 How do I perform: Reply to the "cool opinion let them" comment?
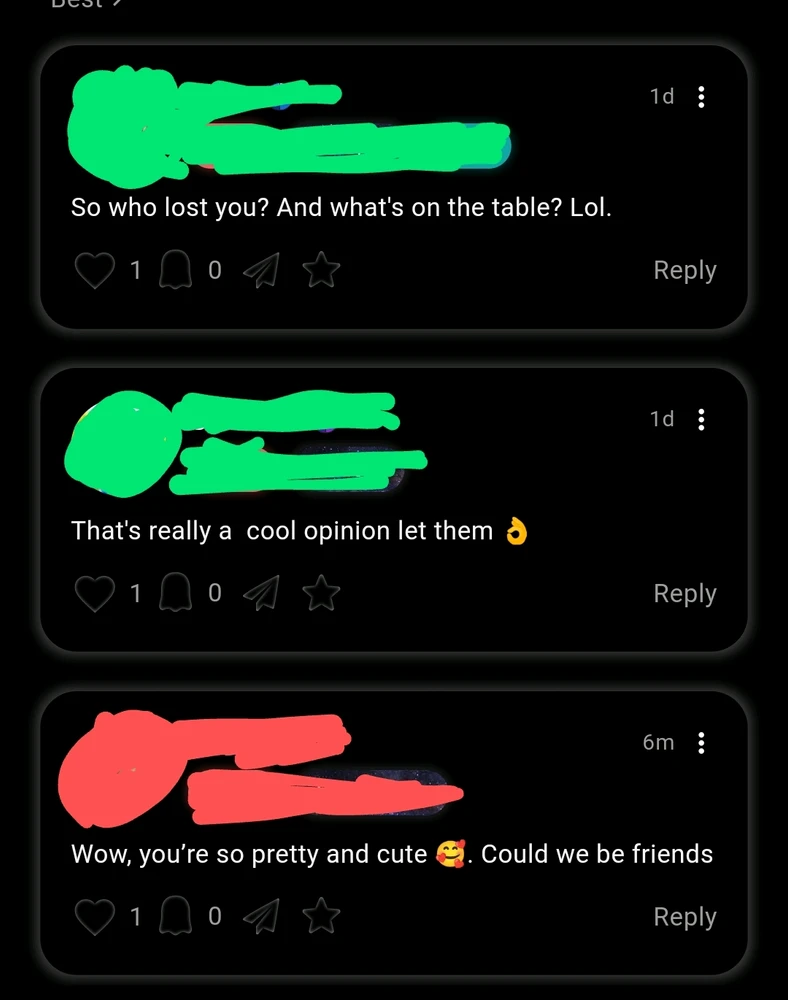pos(685,593)
